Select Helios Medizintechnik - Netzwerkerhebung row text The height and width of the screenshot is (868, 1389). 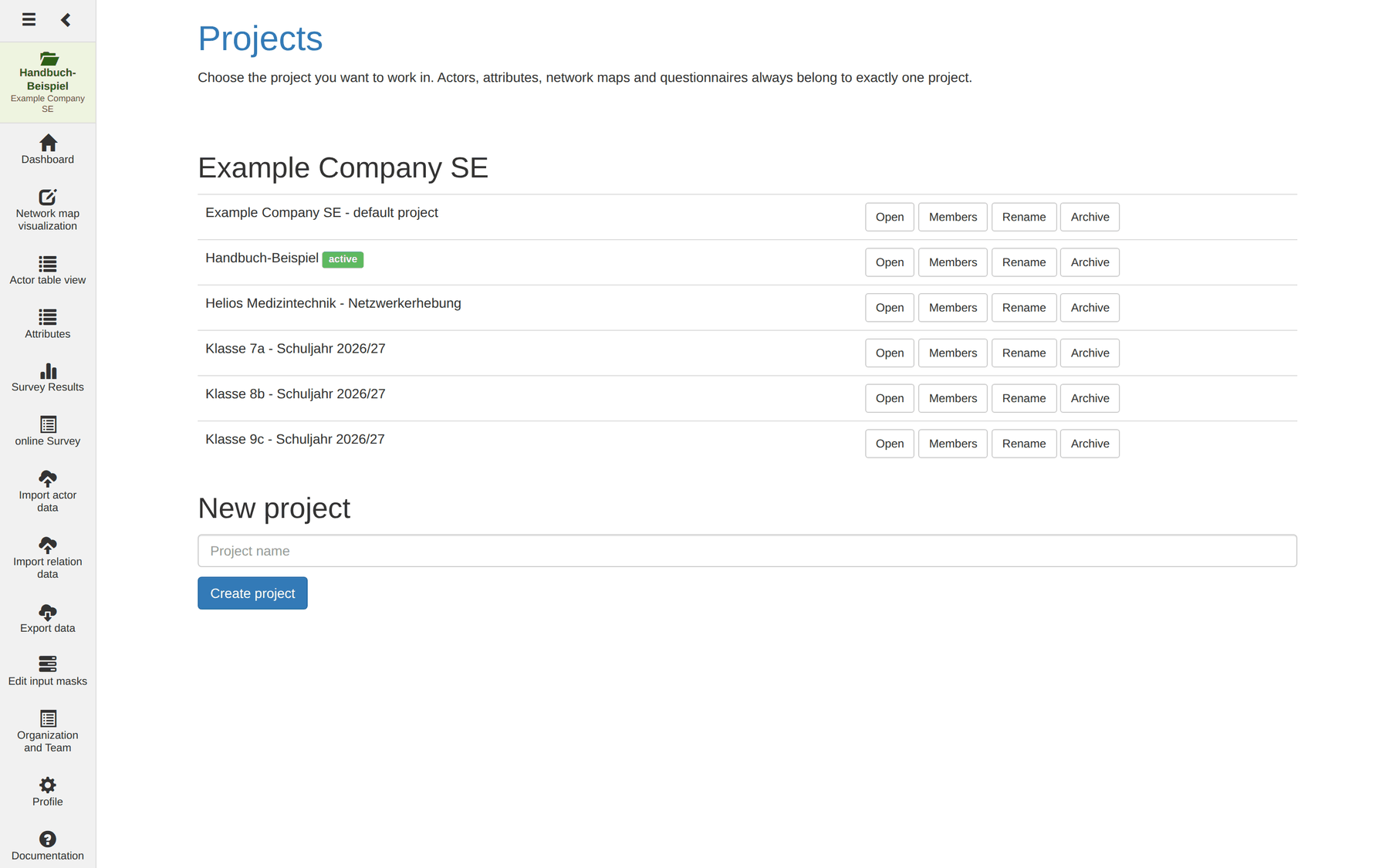333,303
